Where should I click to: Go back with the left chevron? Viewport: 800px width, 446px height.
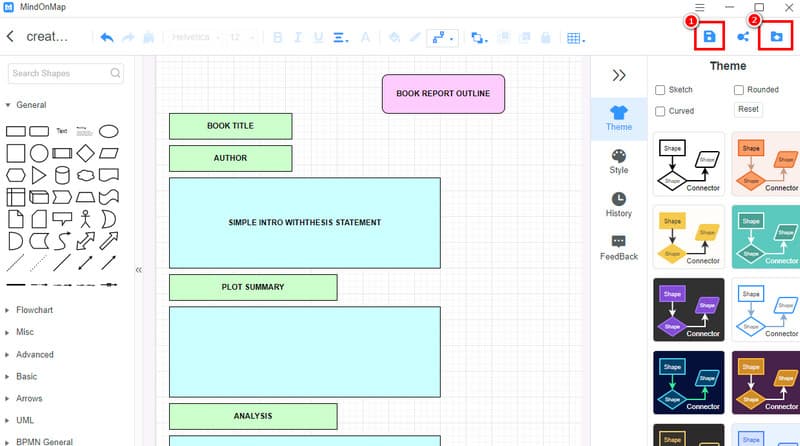tap(10, 37)
